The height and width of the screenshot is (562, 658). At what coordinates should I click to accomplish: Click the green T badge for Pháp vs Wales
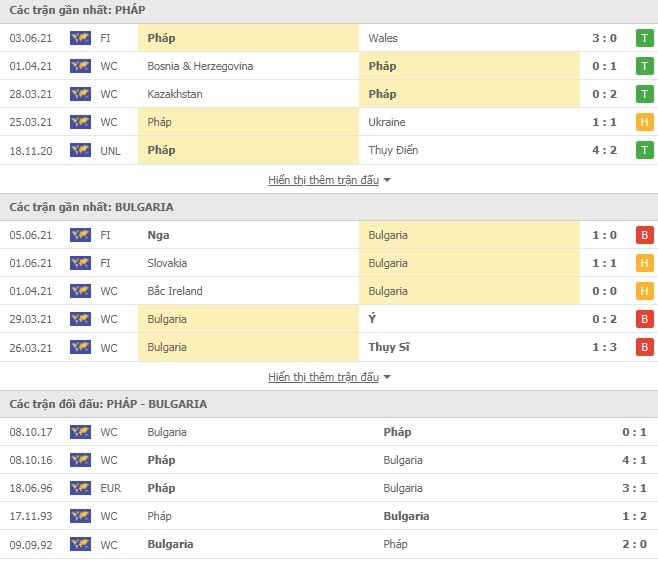[x=645, y=38]
